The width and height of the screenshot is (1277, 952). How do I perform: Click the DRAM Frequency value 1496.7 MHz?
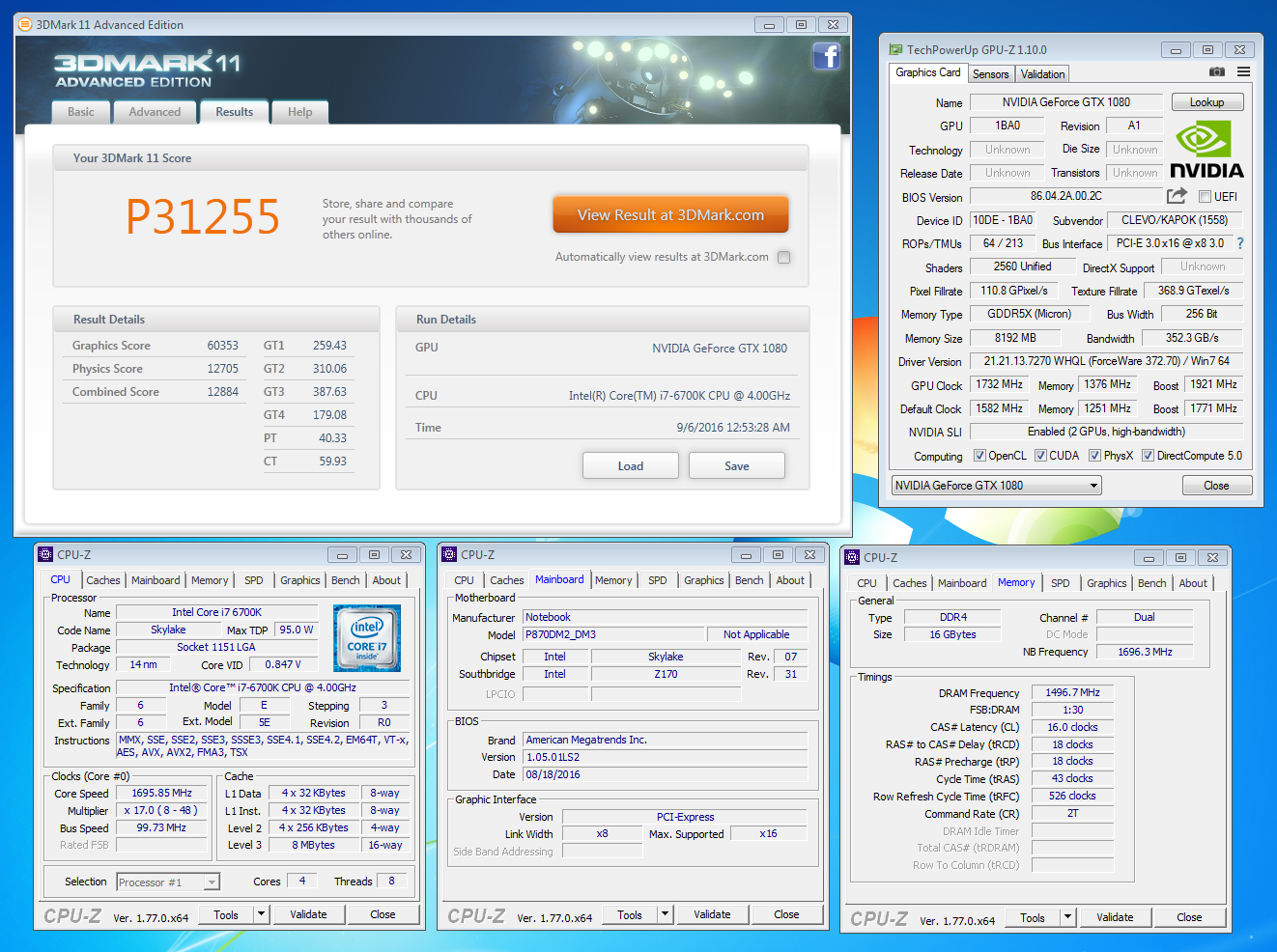[x=1073, y=692]
